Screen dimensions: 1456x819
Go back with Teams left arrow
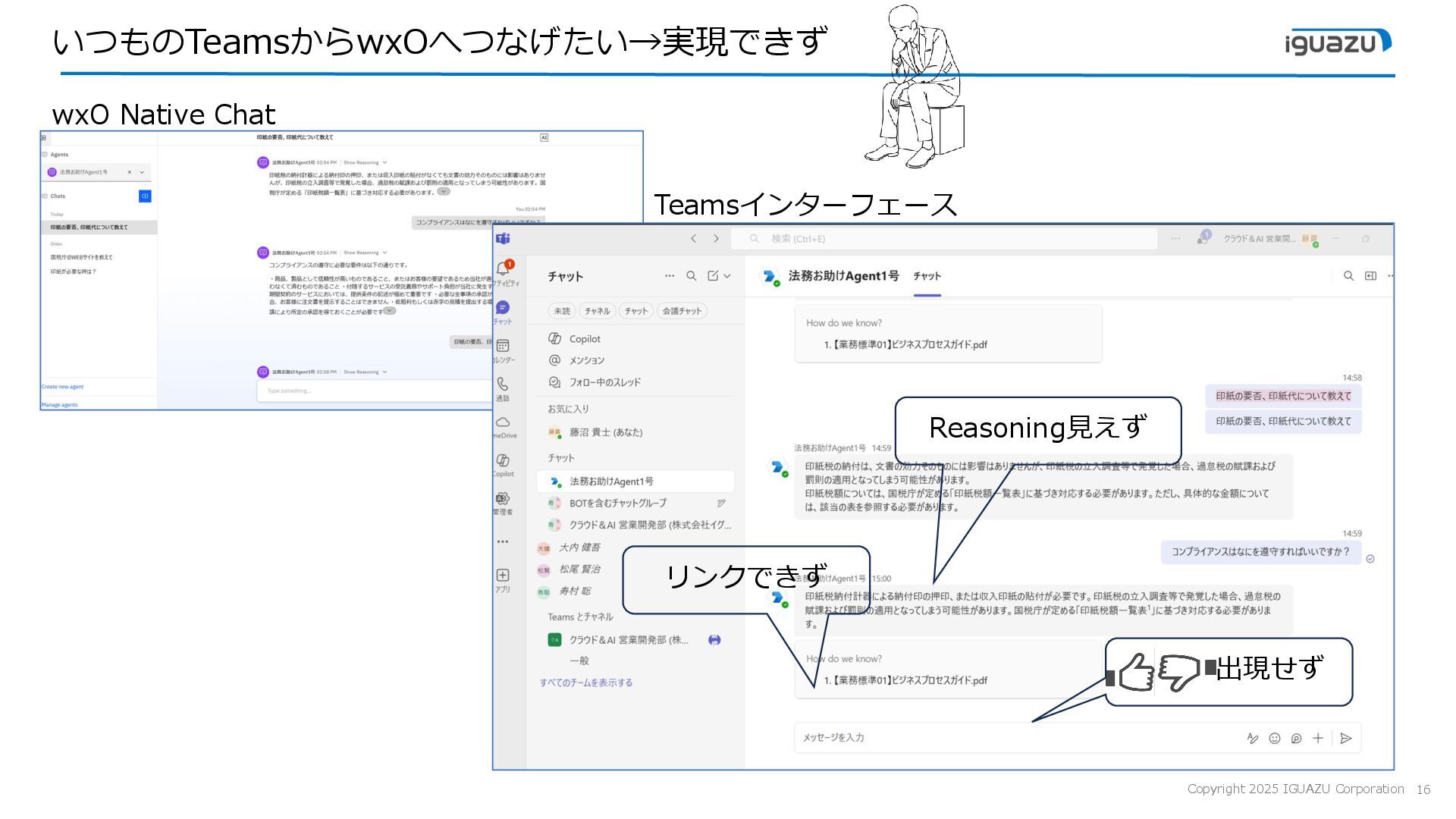[693, 239]
